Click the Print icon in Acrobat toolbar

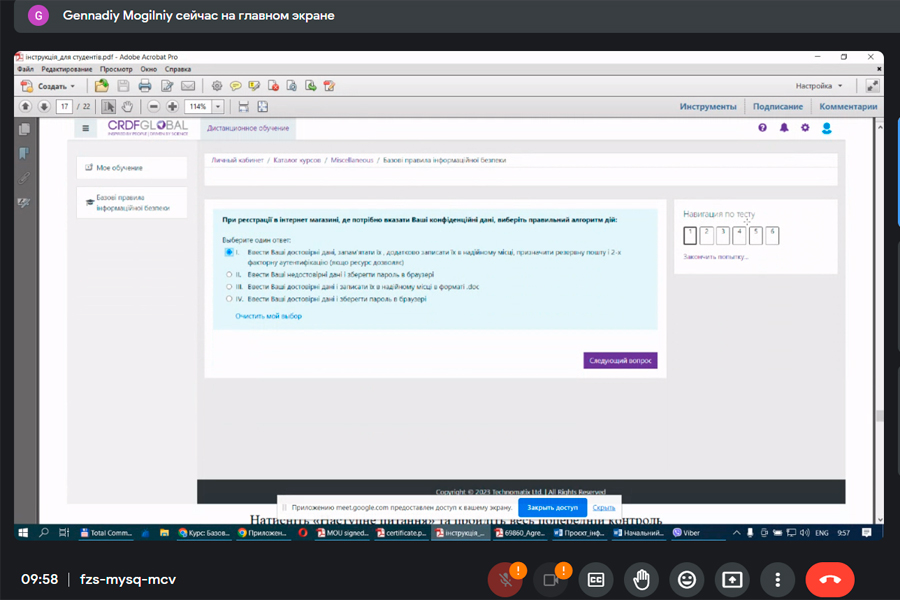pos(145,86)
